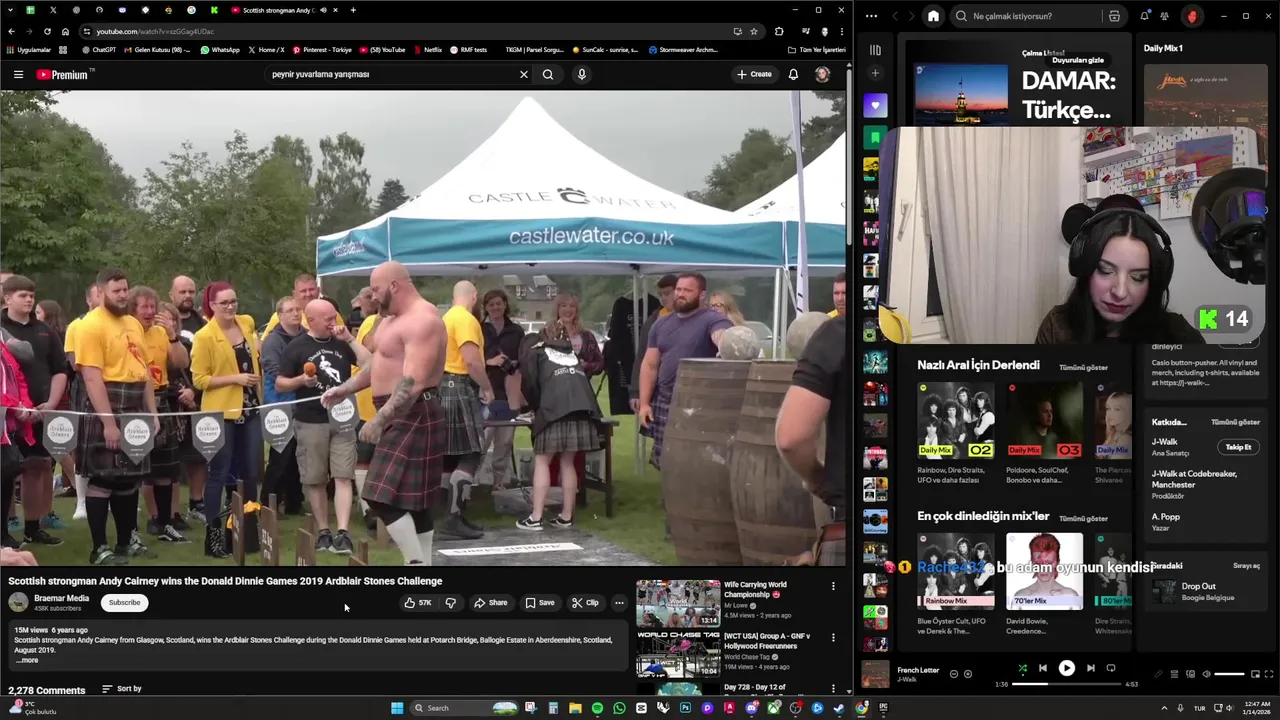
Task: Run the YouTube search magnifier button
Action: [x=548, y=74]
